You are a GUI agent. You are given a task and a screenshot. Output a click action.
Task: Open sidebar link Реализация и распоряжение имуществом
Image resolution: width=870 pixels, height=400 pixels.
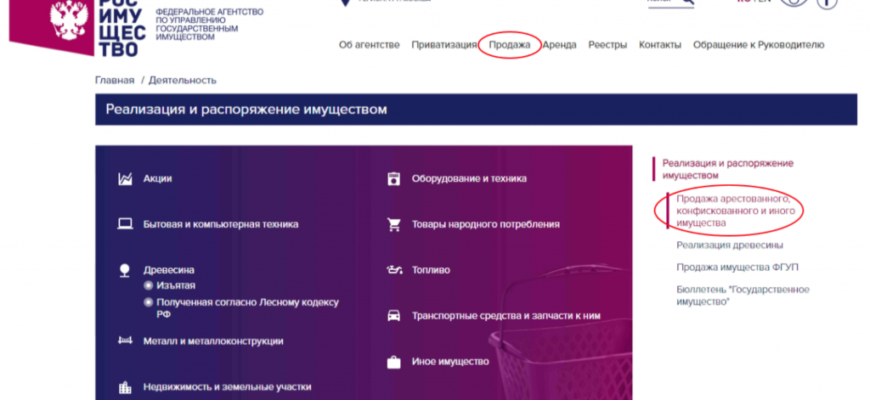click(728, 169)
